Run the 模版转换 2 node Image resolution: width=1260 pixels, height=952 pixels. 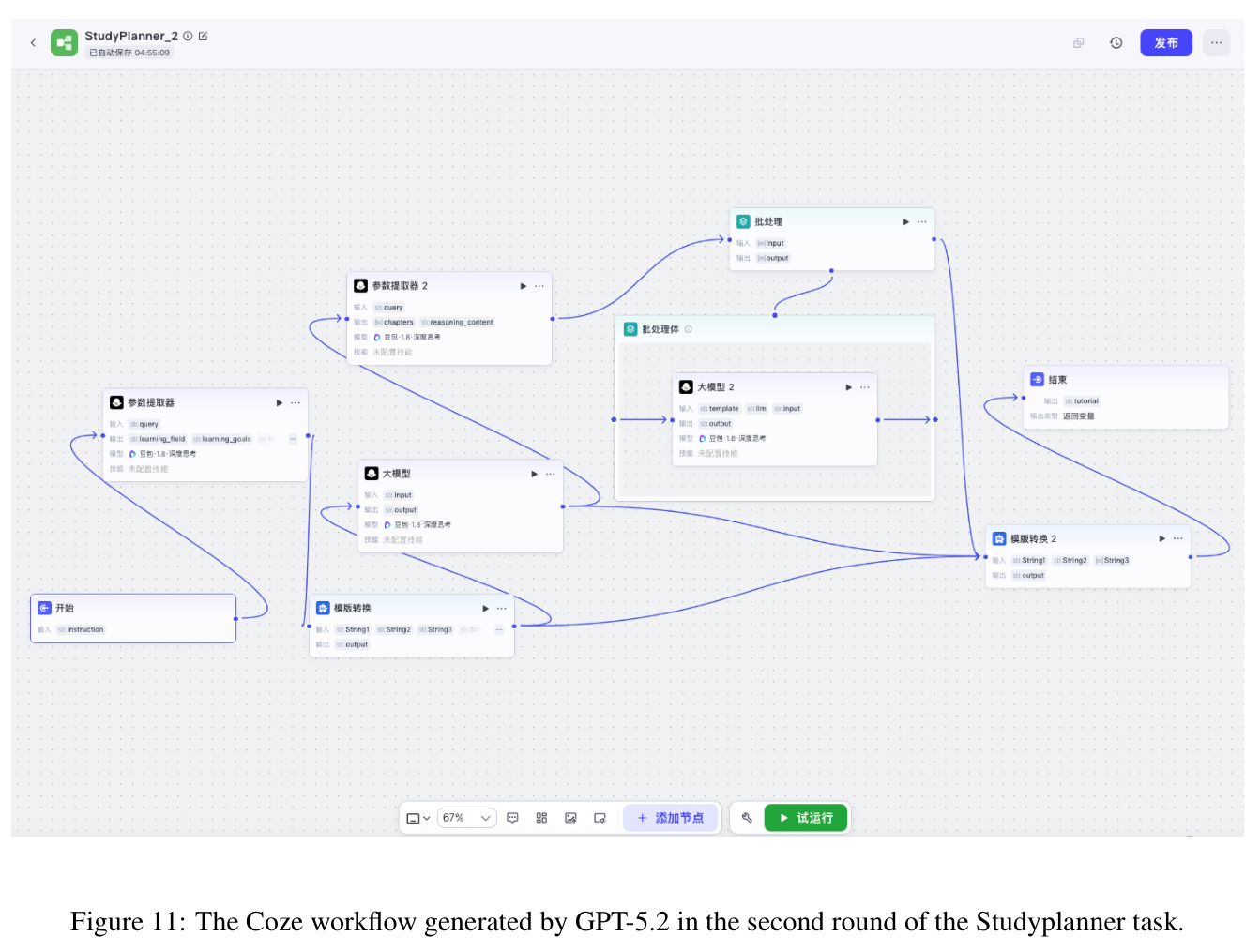[1161, 538]
